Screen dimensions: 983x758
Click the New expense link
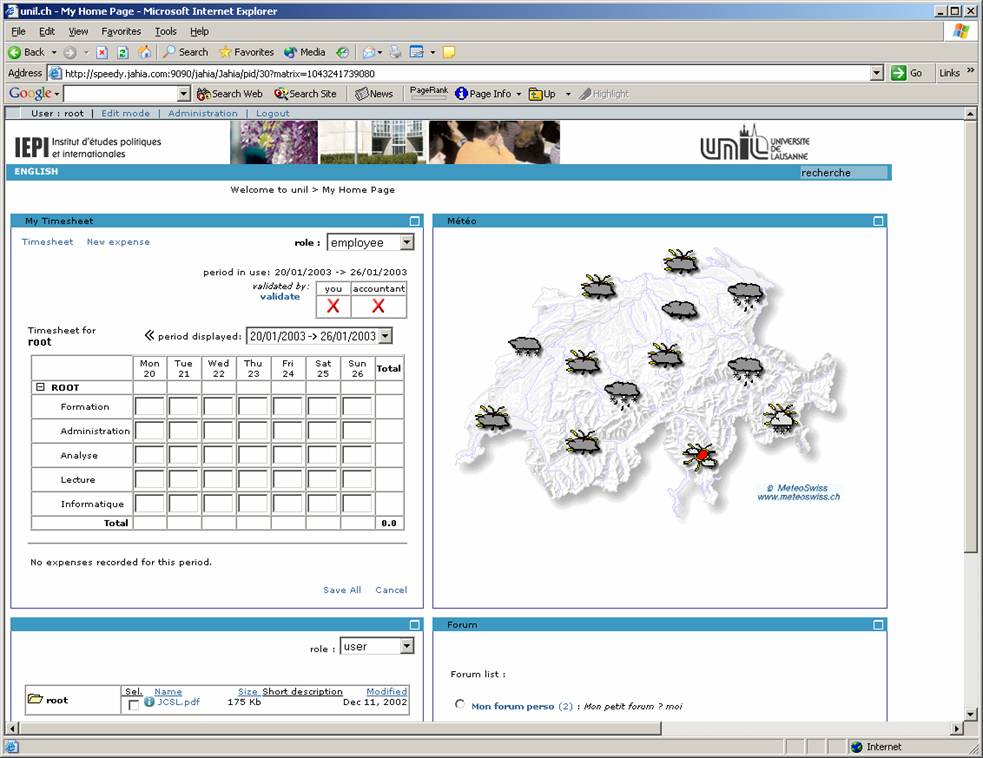pos(118,242)
